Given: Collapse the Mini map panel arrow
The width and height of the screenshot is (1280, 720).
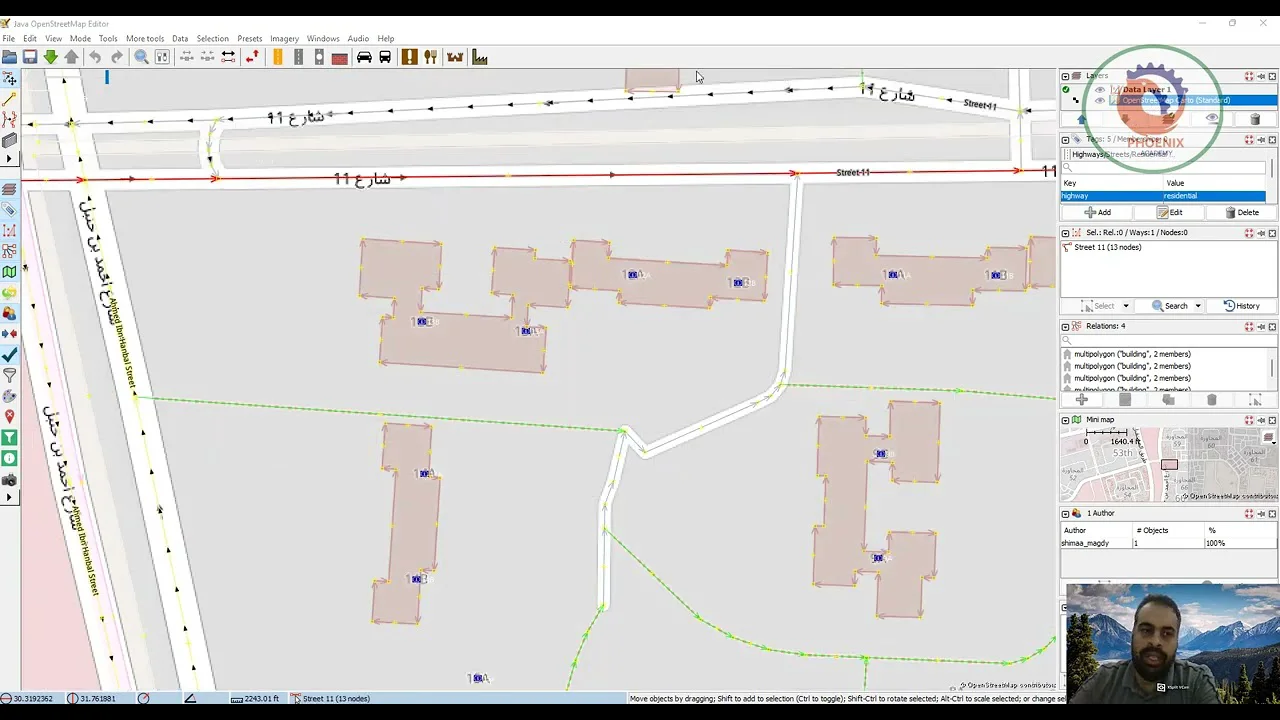Looking at the screenshot, I should pyautogui.click(x=1065, y=420).
